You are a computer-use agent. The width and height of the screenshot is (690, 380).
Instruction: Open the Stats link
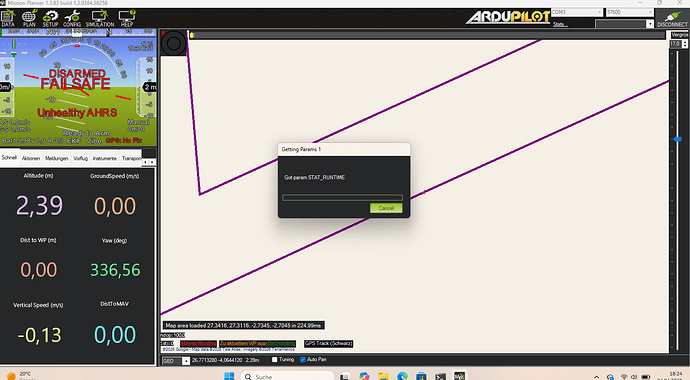coord(560,24)
